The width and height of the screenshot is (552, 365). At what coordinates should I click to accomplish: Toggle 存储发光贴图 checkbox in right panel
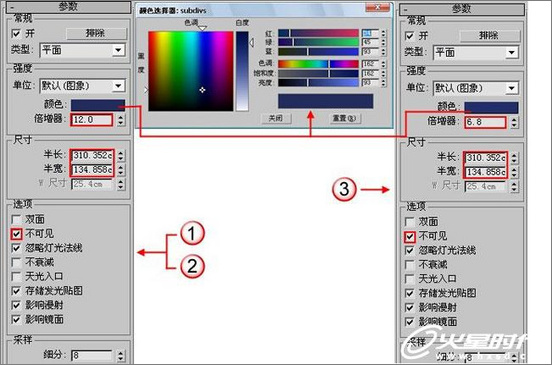point(409,293)
